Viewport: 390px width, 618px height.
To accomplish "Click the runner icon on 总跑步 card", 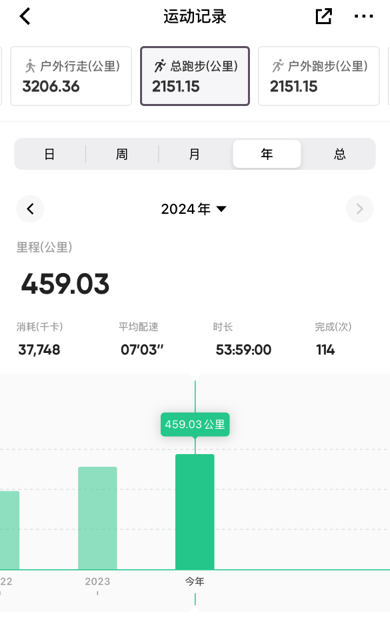I will 160,66.
